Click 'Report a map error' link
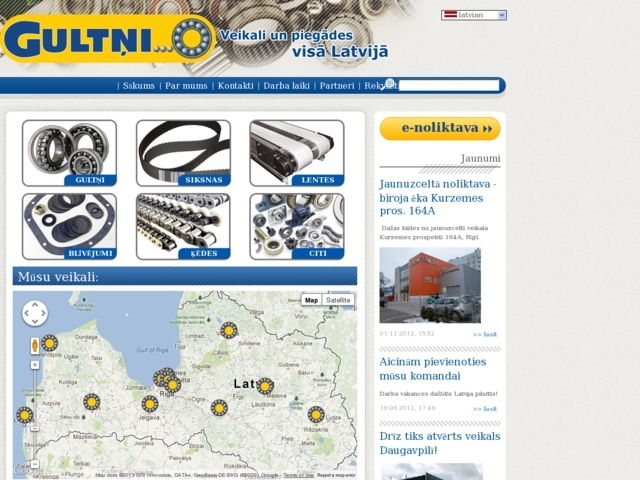The image size is (640, 480). click(x=336, y=475)
